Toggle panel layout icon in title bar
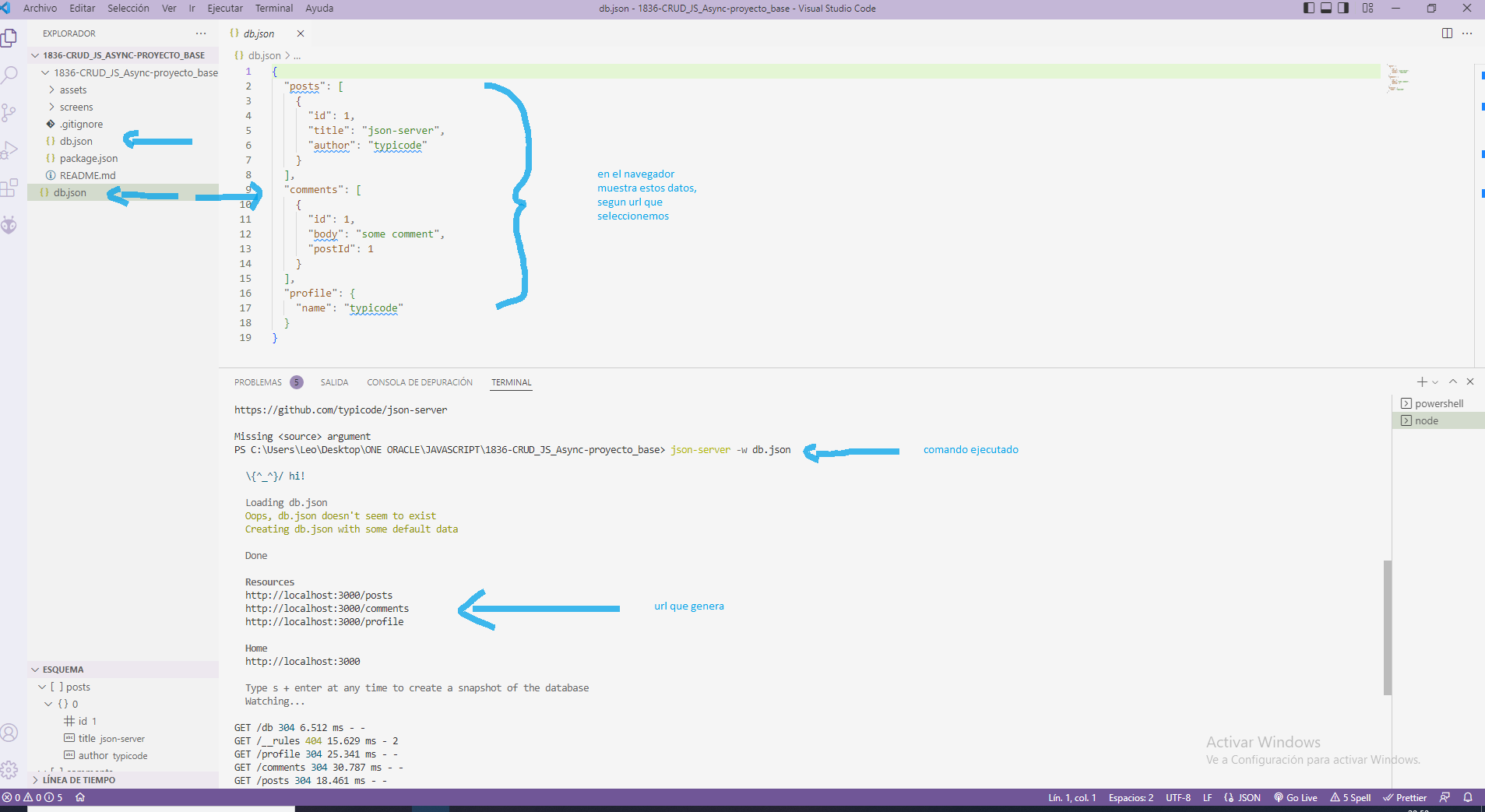Image resolution: width=1485 pixels, height=812 pixels. pyautogui.click(x=1326, y=8)
